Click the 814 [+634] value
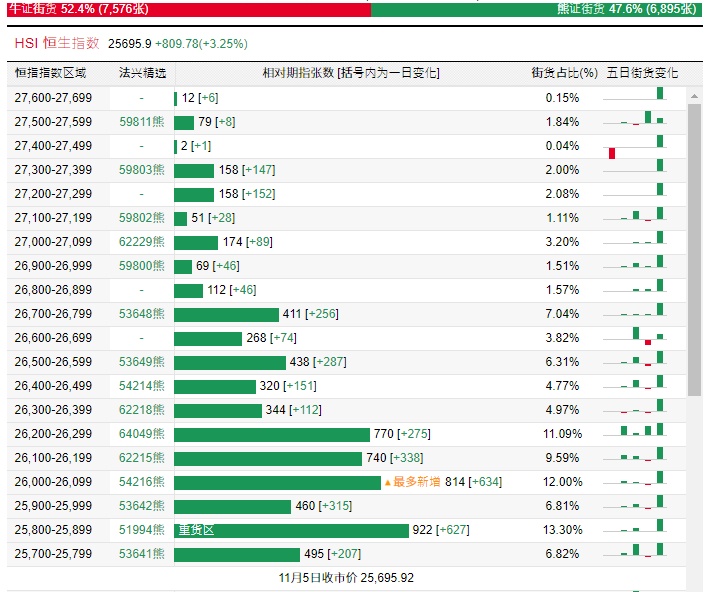The width and height of the screenshot is (707, 592). (x=473, y=482)
